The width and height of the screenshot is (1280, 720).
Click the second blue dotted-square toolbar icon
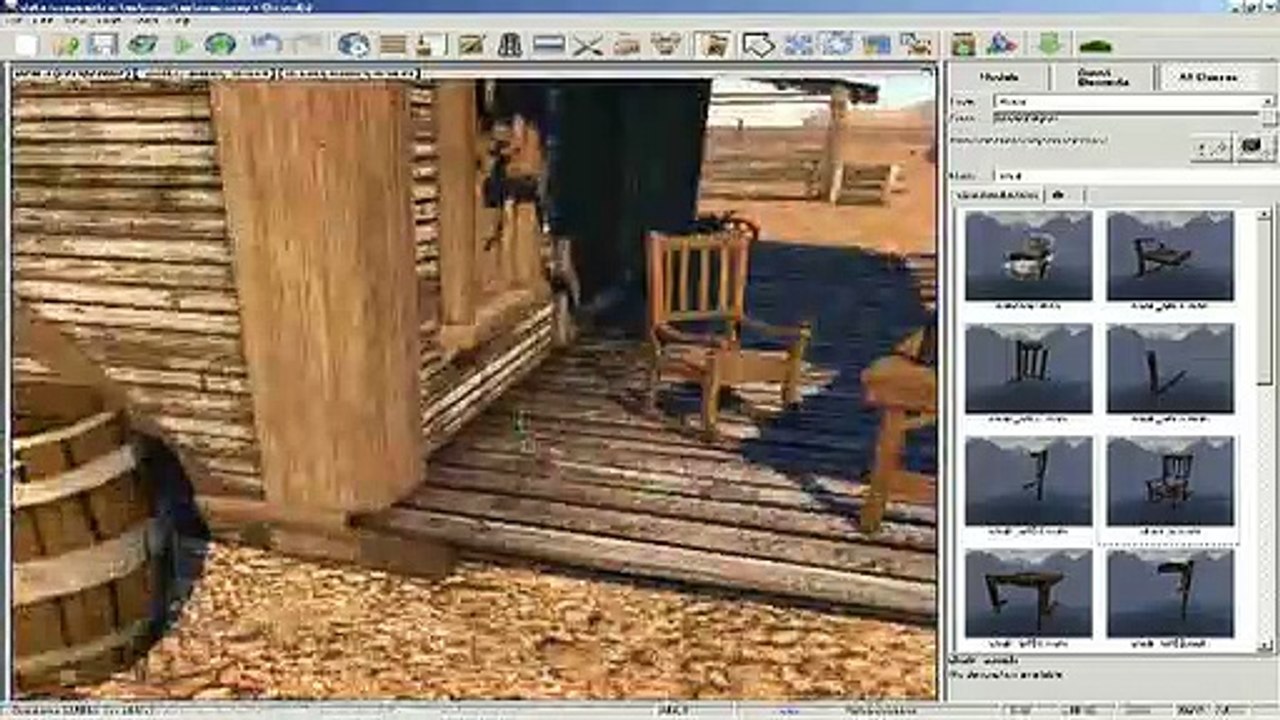tap(837, 45)
